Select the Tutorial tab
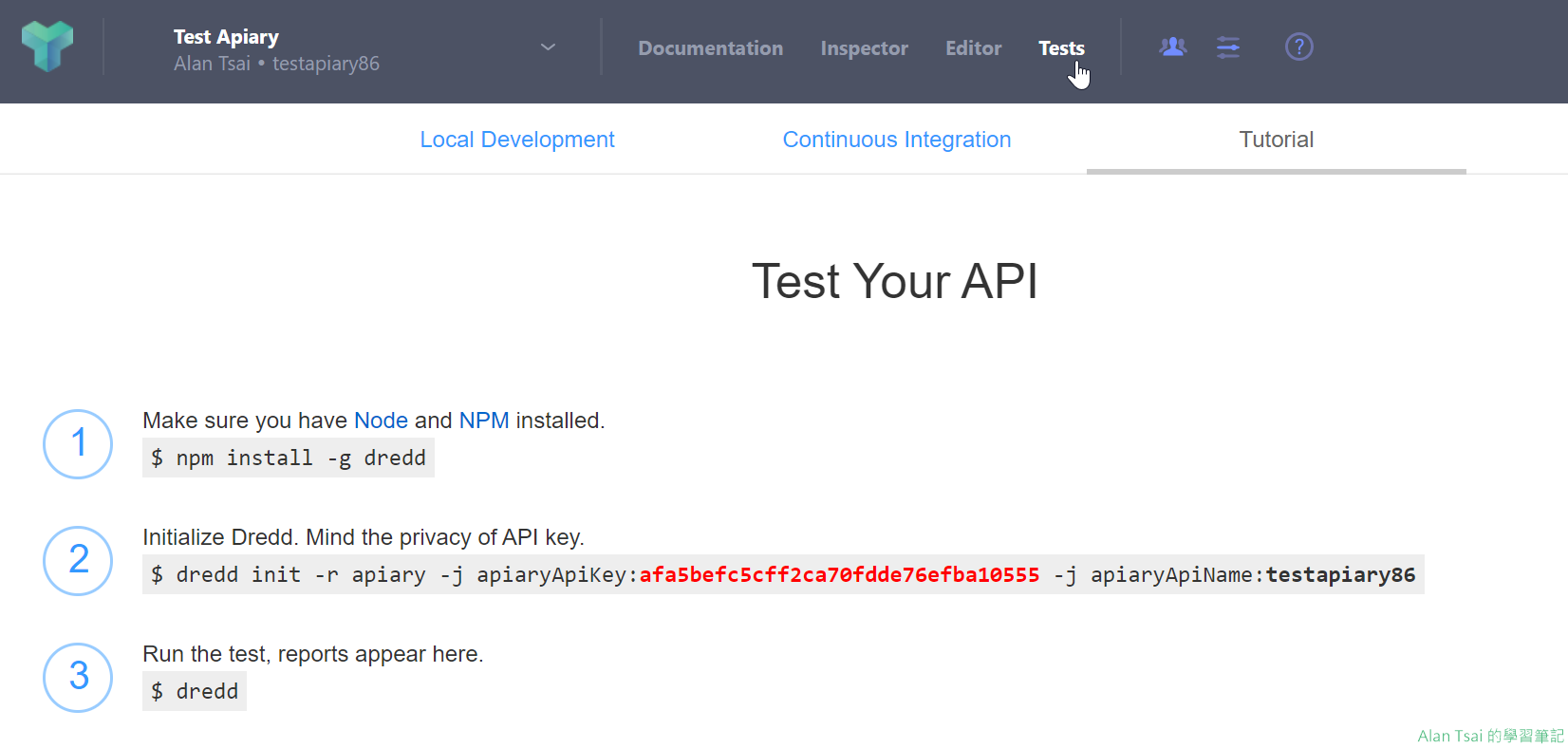The width and height of the screenshot is (1568, 748). 1276,140
